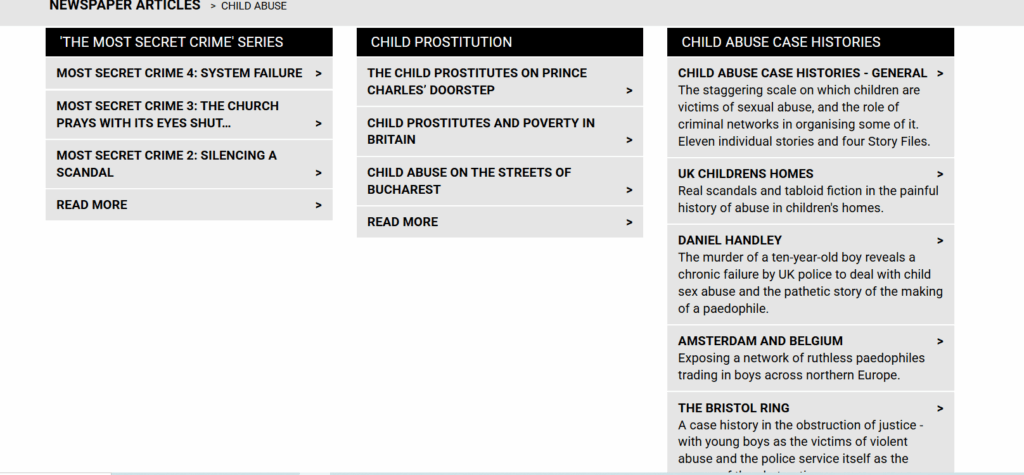
Task: Open The Bristol Ring case history
Action: click(733, 408)
